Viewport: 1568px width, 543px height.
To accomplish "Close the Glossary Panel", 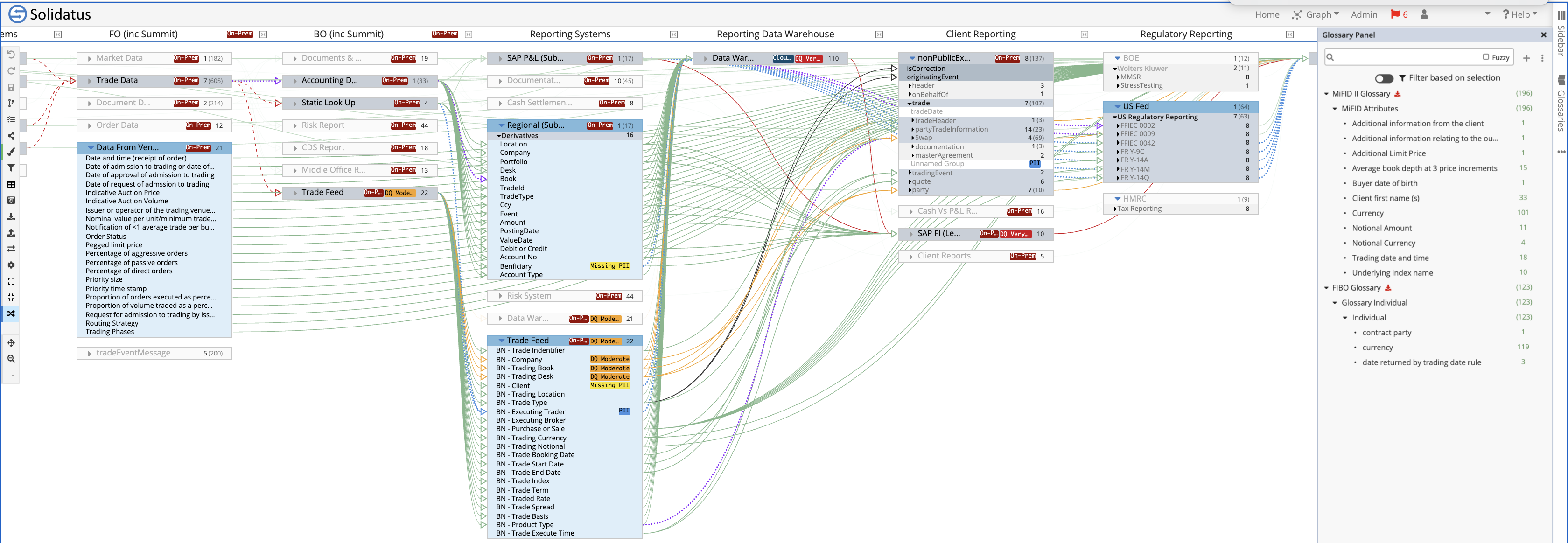I will click(x=1543, y=35).
